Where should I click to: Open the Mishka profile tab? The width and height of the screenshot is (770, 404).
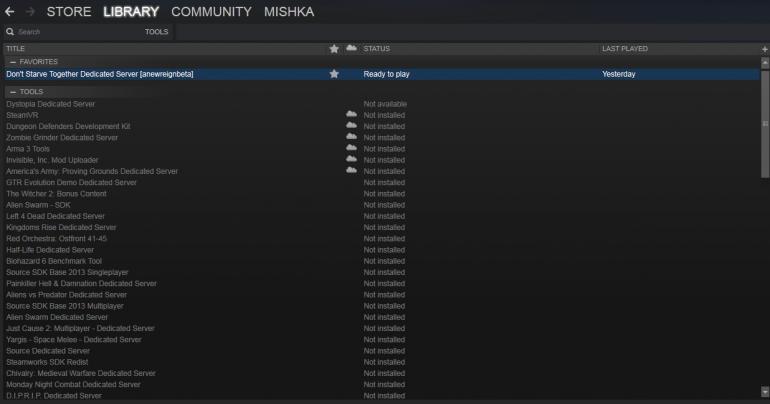coord(288,12)
